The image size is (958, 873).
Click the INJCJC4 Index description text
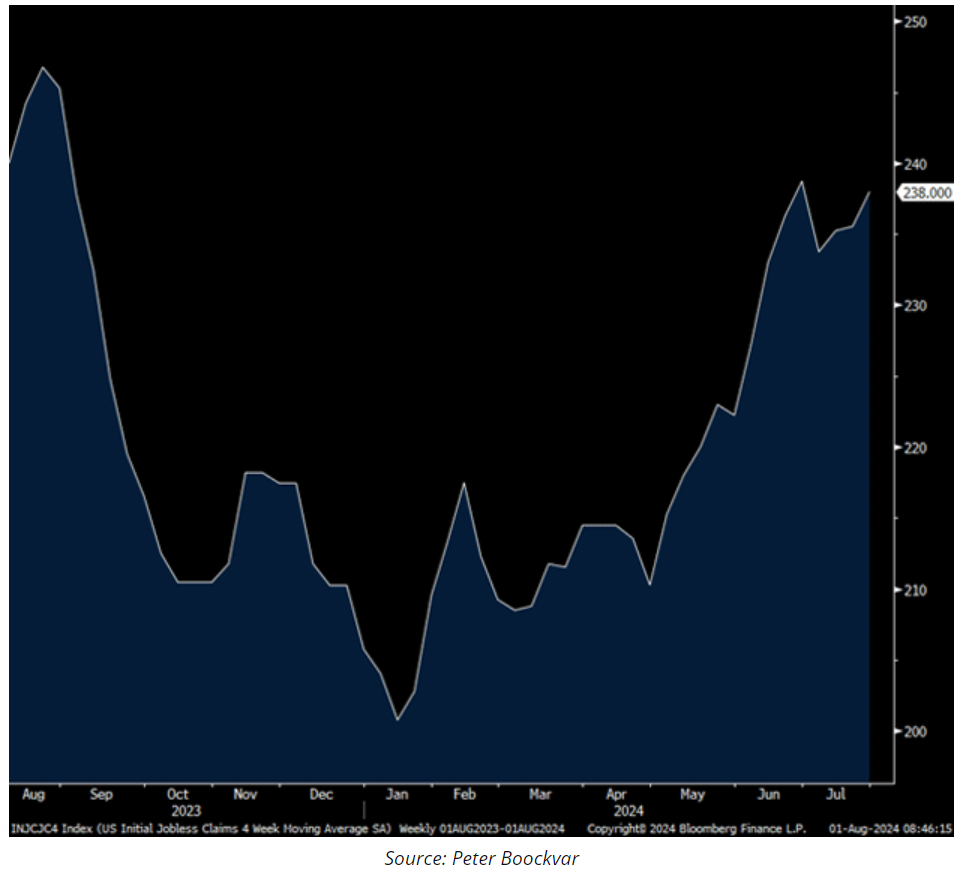click(200, 830)
